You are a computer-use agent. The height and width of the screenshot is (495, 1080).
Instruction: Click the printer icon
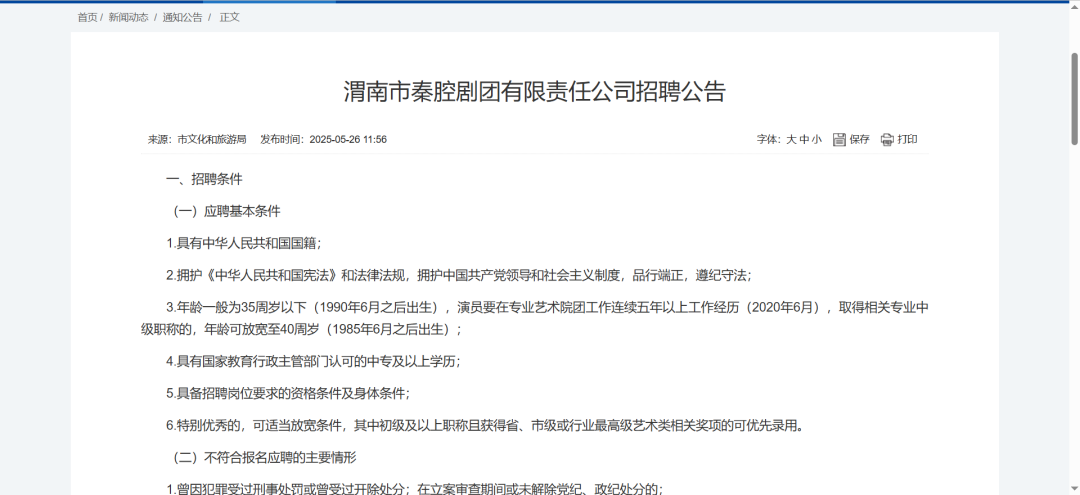[x=887, y=140]
